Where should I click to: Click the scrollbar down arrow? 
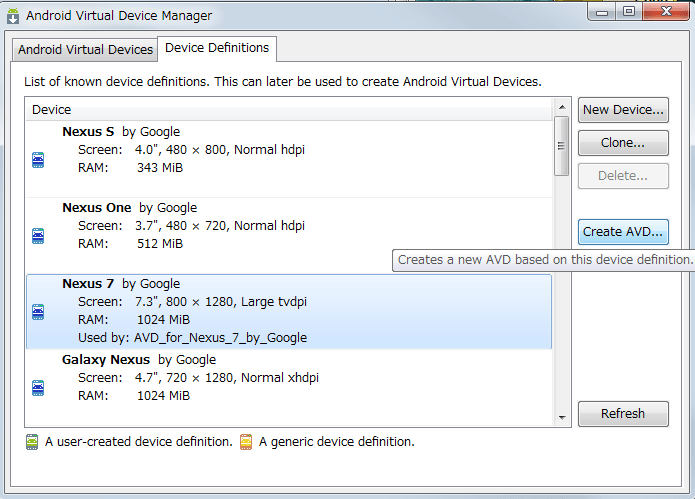coord(562,417)
